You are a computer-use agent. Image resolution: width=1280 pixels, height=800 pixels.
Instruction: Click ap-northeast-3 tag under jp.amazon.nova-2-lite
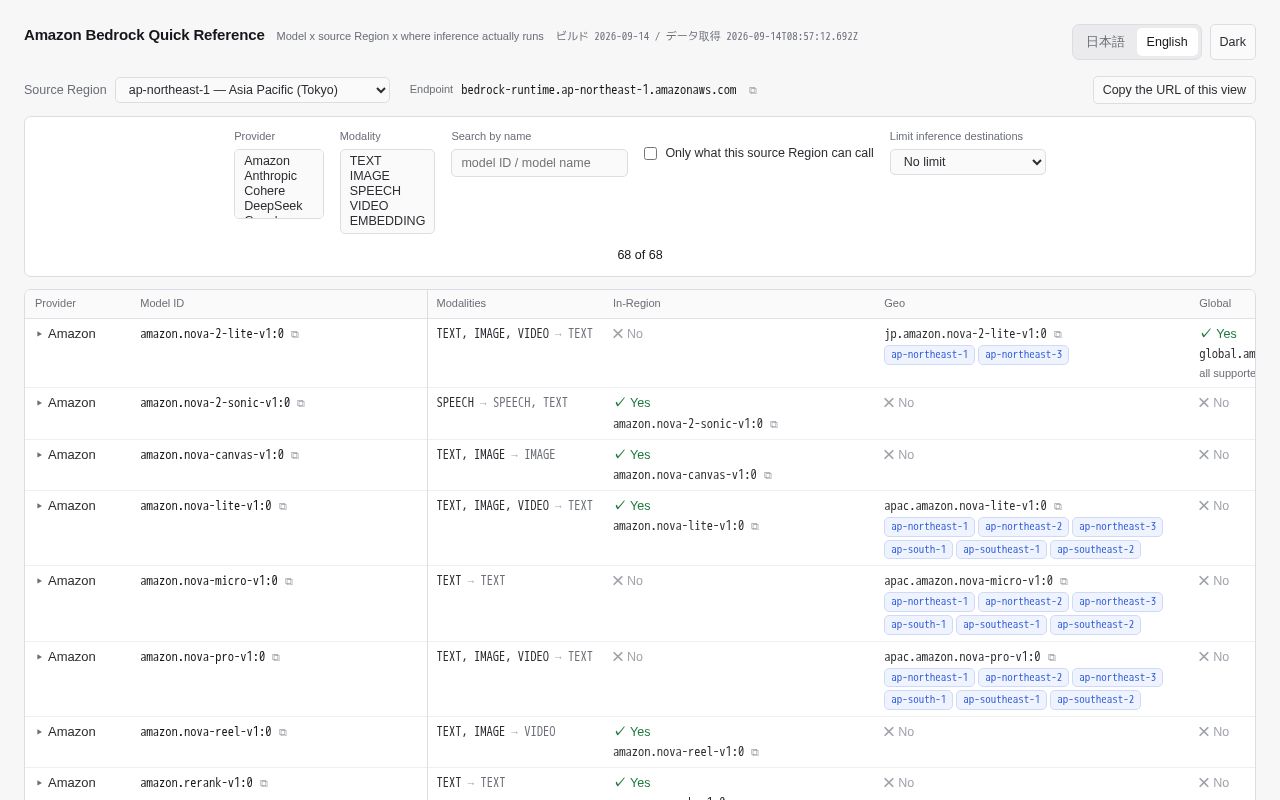1023,355
